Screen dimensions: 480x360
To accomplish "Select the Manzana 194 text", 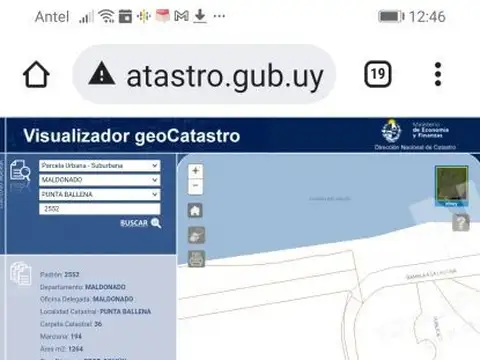I will [61, 336].
